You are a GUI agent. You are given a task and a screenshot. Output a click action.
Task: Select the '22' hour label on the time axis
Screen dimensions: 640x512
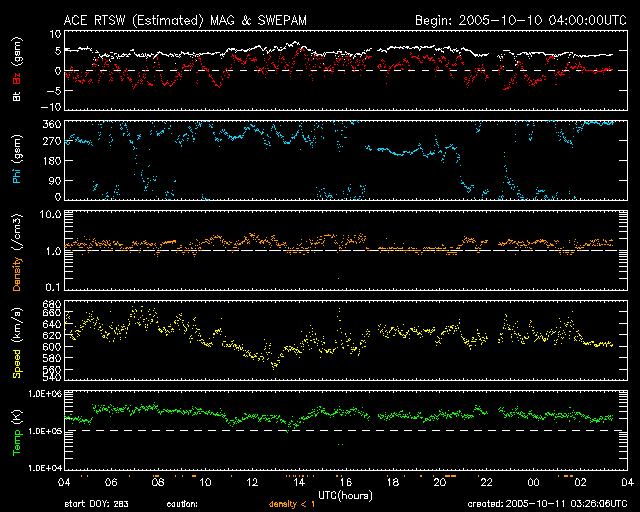click(x=487, y=483)
